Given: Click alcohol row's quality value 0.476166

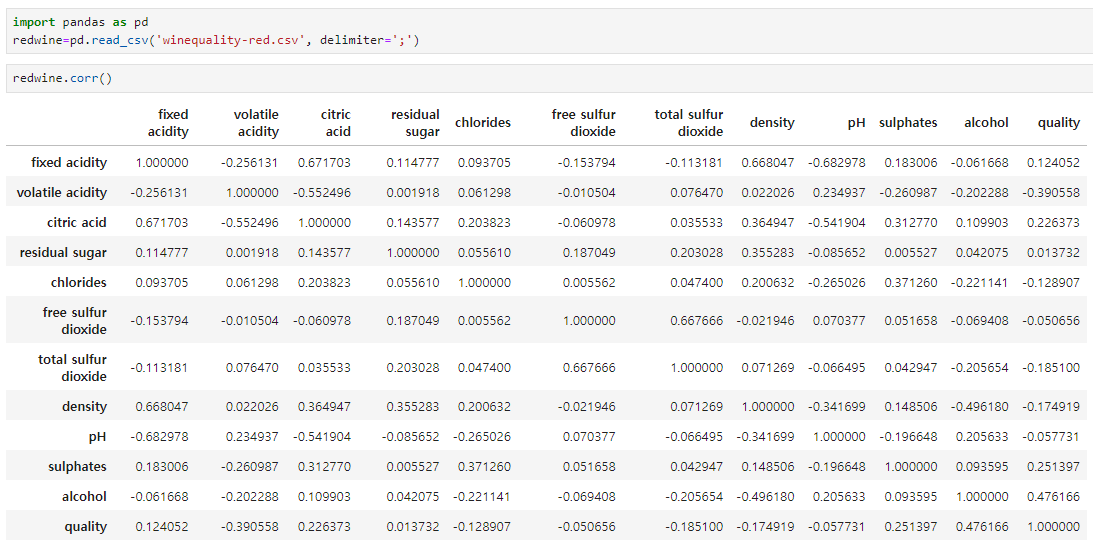Looking at the screenshot, I should (1053, 496).
